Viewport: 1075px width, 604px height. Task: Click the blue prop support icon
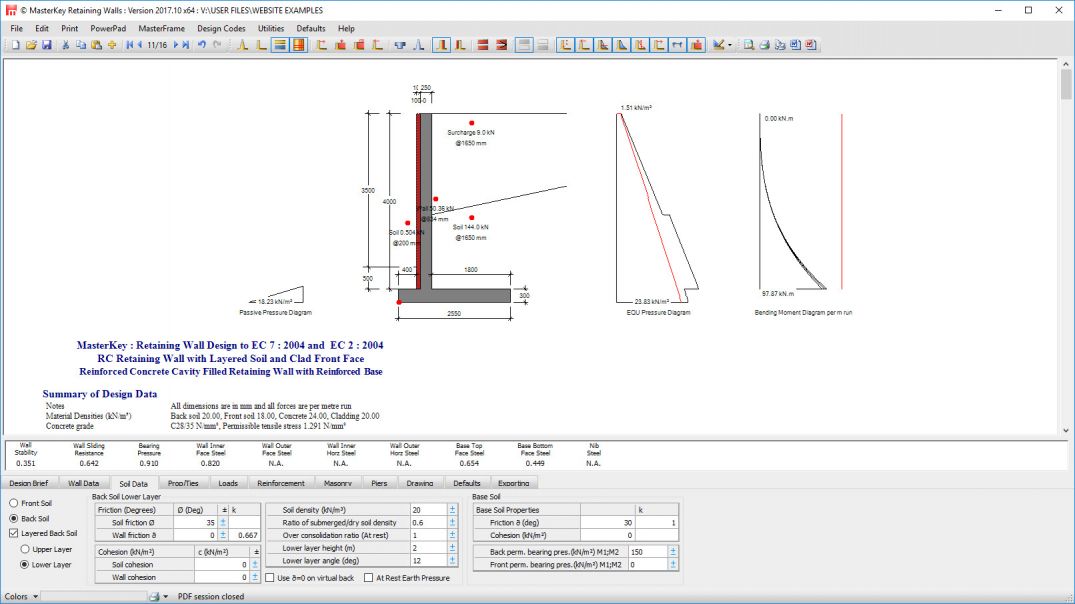tap(400, 45)
